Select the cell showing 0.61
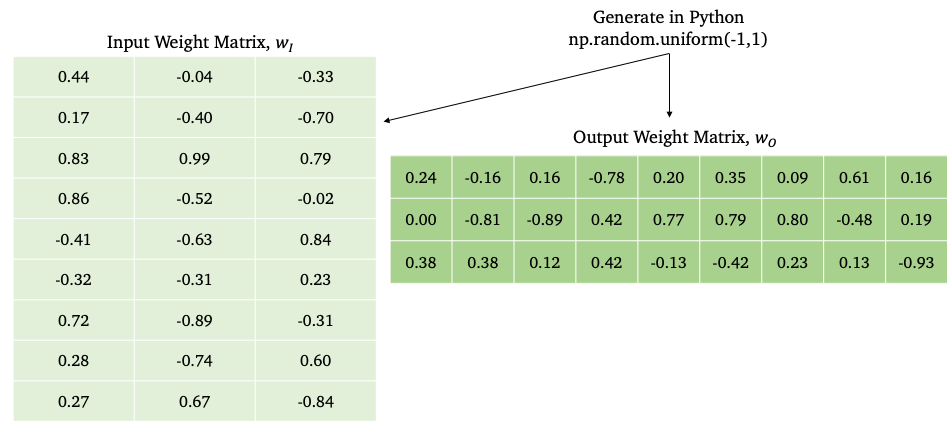This screenshot has height=423, width=949. pyautogui.click(x=855, y=178)
